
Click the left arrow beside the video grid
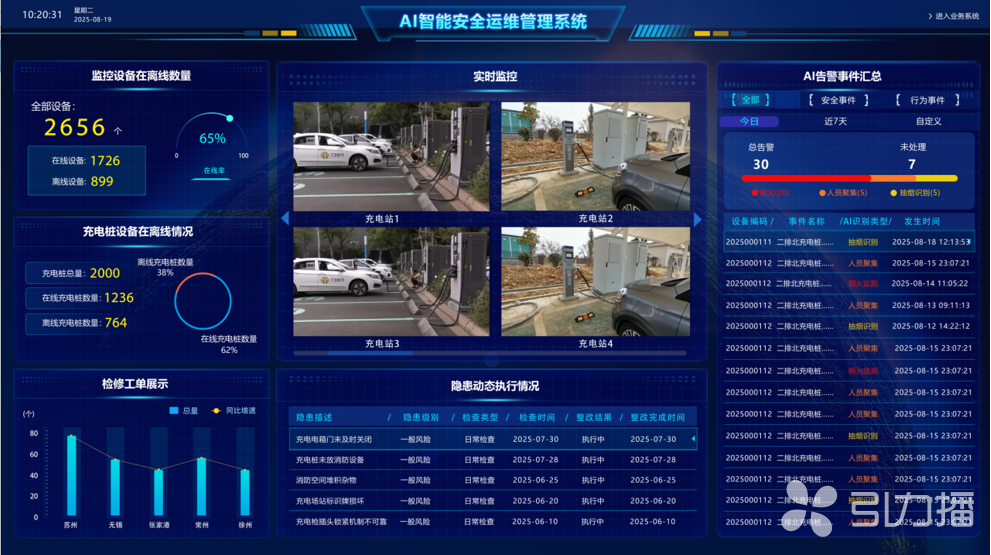(x=284, y=218)
